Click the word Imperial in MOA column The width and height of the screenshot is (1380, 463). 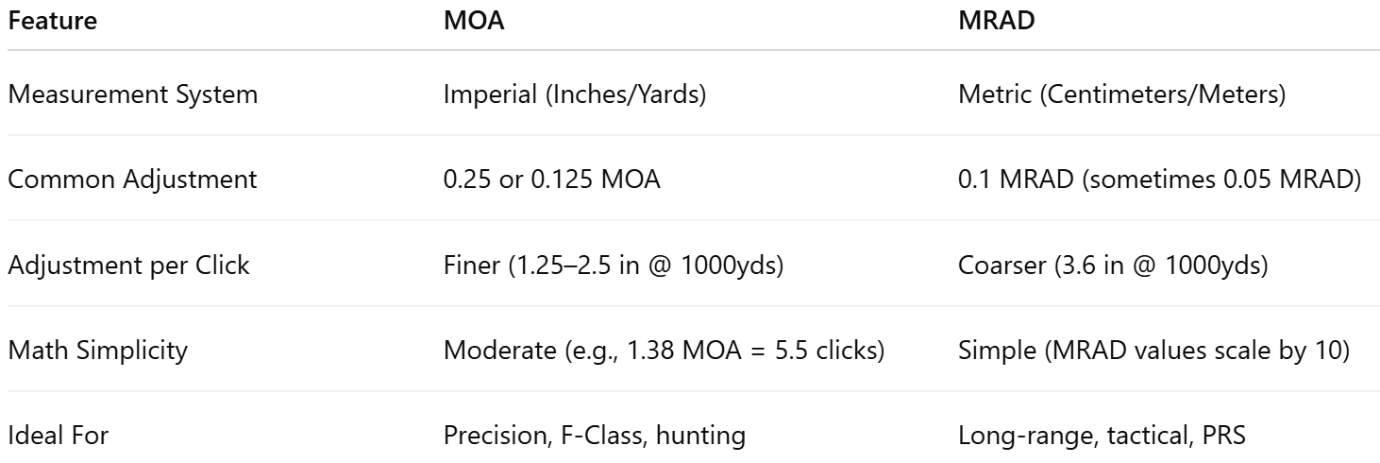click(x=480, y=97)
